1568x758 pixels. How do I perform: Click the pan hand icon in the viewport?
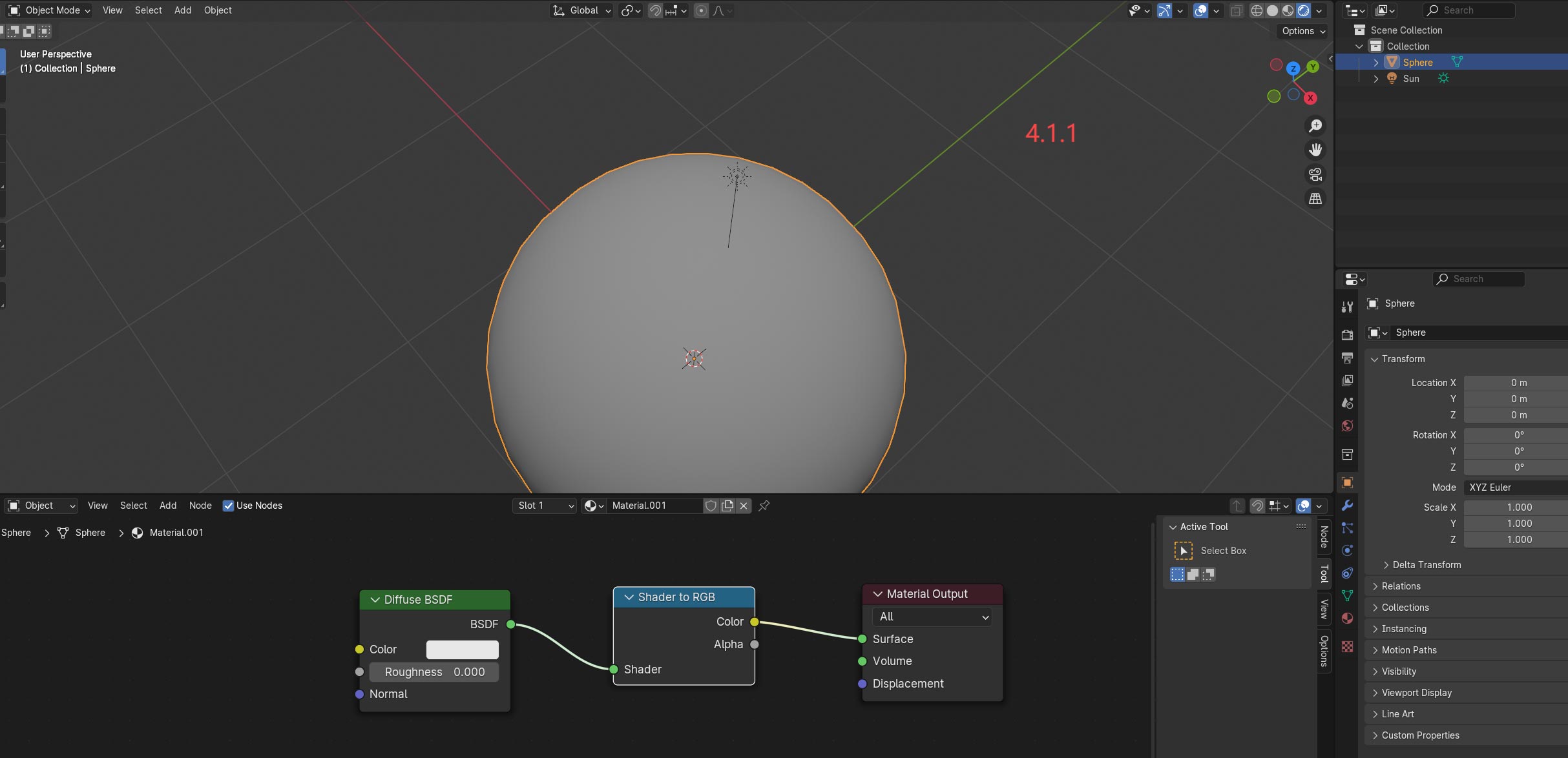pos(1315,150)
